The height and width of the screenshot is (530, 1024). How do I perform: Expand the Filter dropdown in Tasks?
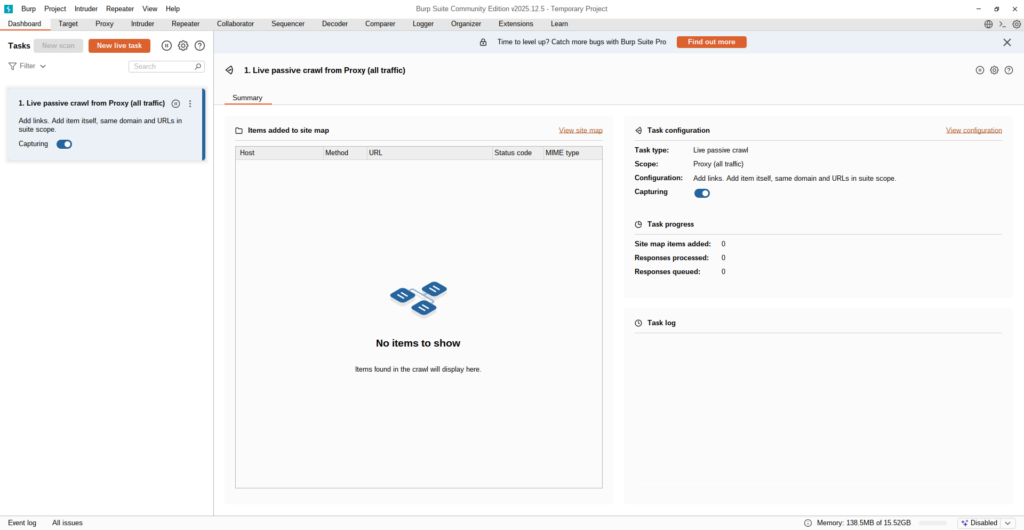tap(27, 66)
